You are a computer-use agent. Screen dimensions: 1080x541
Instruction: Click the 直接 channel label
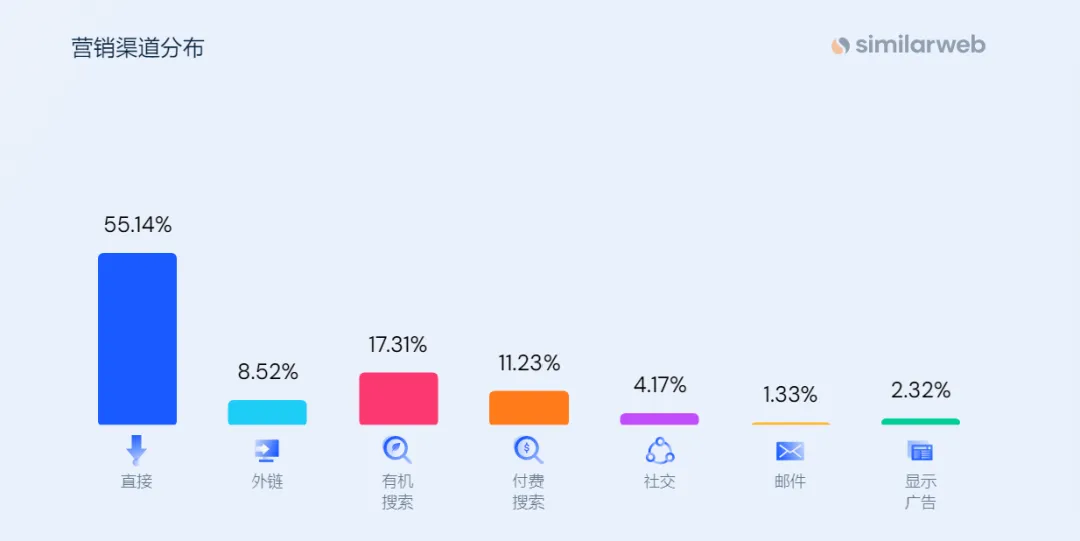point(137,481)
